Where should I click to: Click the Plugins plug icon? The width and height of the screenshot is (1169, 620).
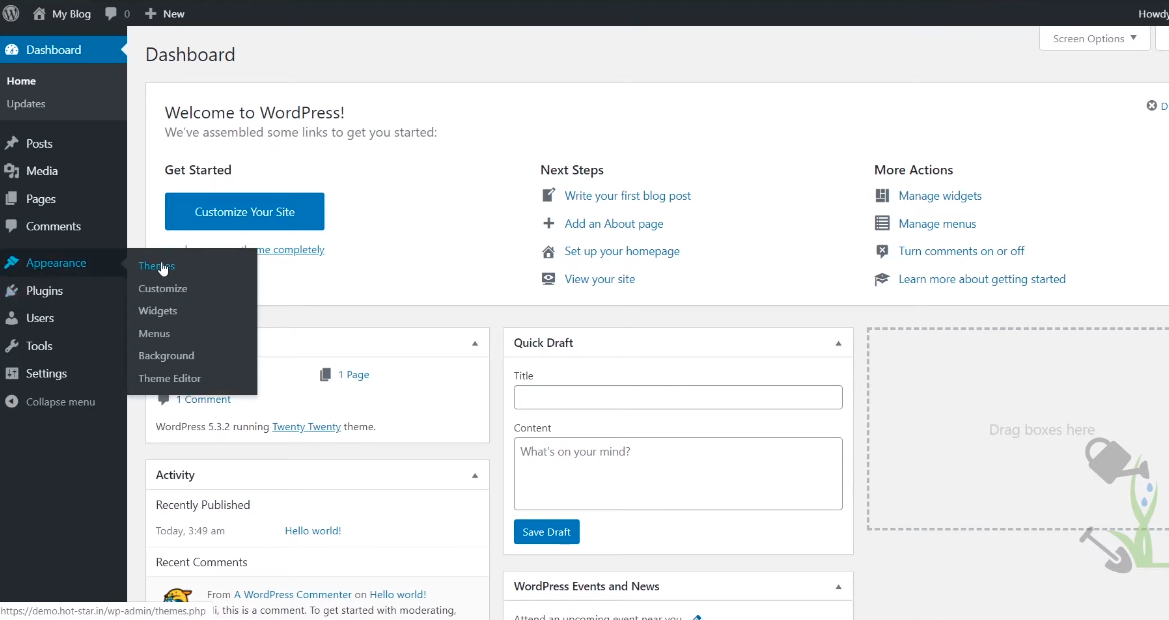point(12,291)
